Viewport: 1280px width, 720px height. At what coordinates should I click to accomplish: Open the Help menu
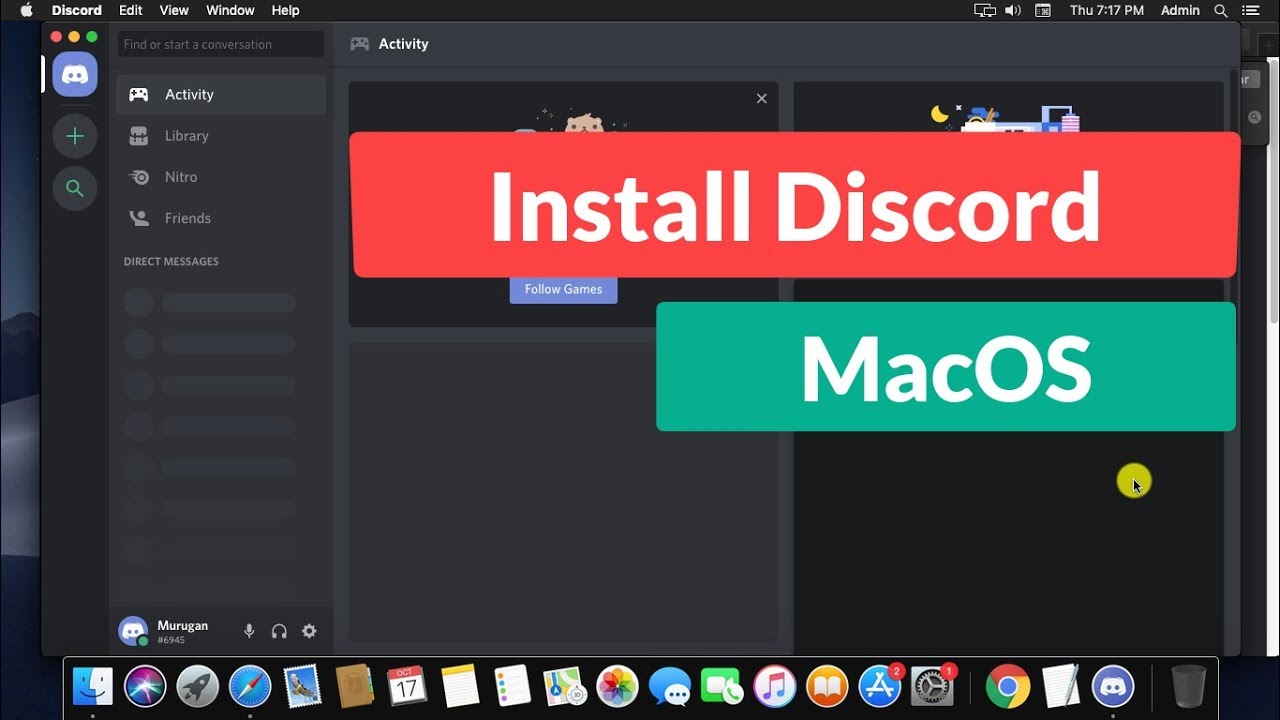tap(285, 10)
